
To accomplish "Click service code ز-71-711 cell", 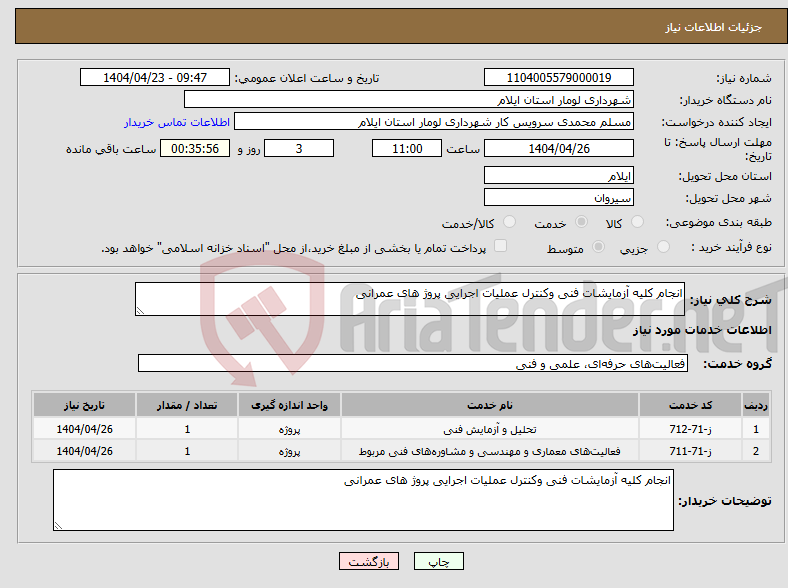I will (691, 451).
